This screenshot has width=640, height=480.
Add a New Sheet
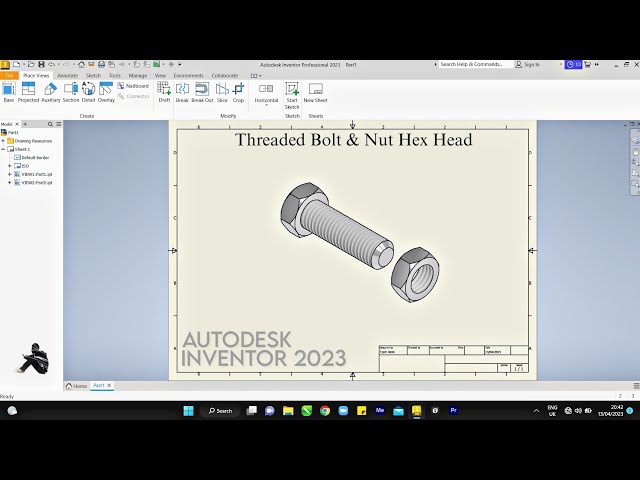click(315, 92)
